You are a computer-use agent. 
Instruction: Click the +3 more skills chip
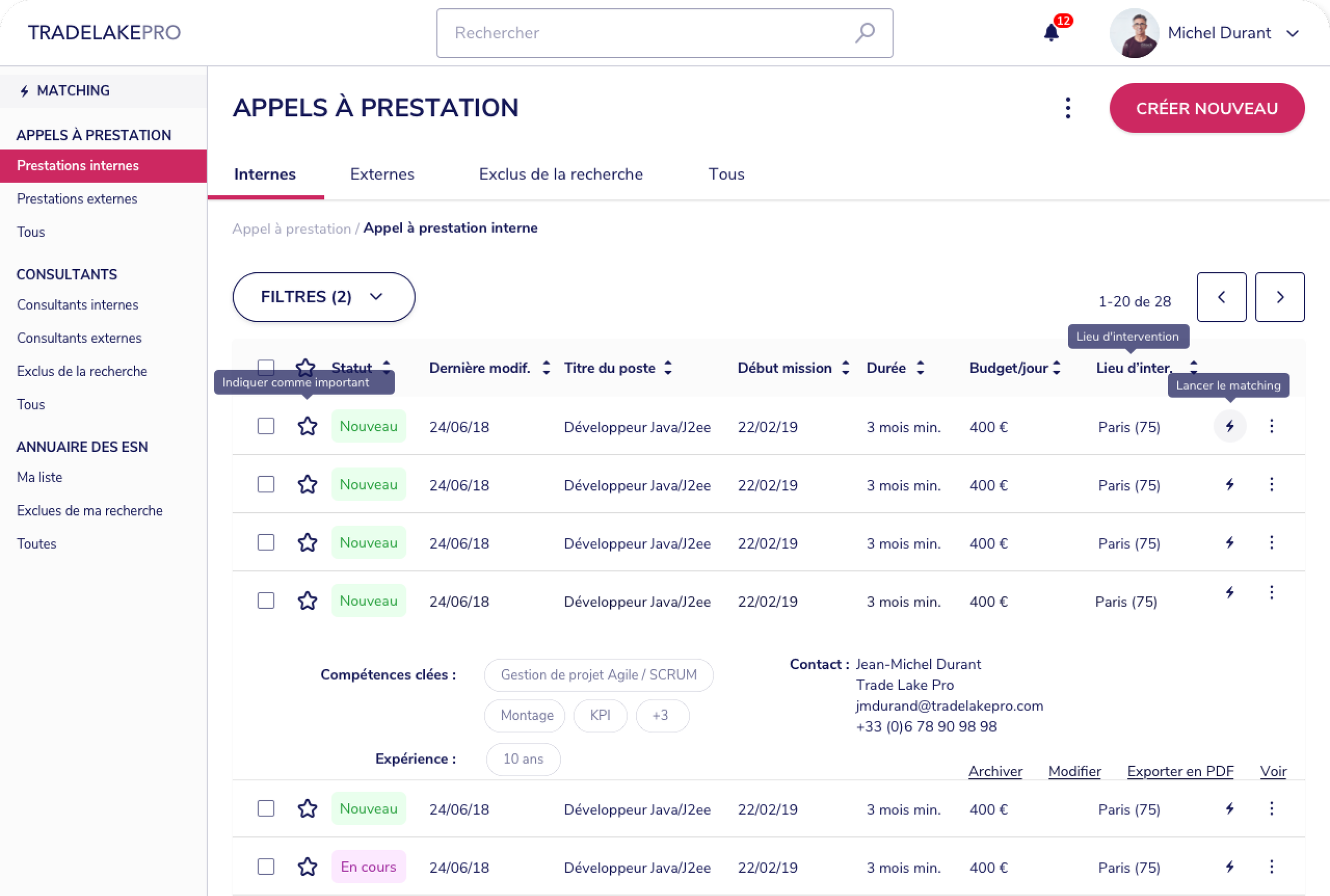662,716
